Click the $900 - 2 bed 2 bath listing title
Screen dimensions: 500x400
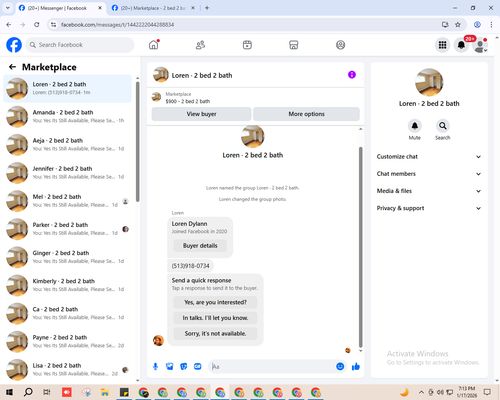[x=188, y=101]
